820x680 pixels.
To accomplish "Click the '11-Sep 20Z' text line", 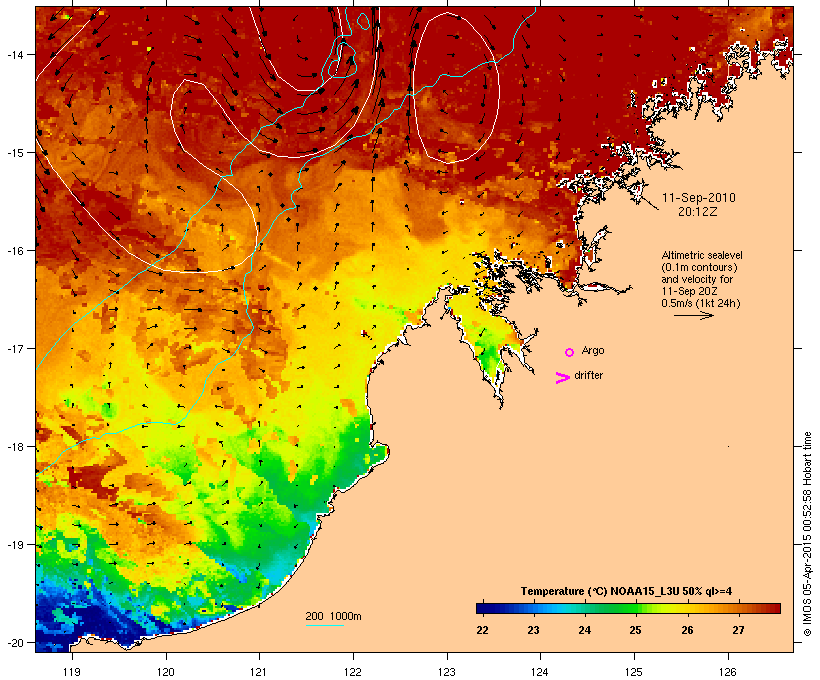I will 689,291.
